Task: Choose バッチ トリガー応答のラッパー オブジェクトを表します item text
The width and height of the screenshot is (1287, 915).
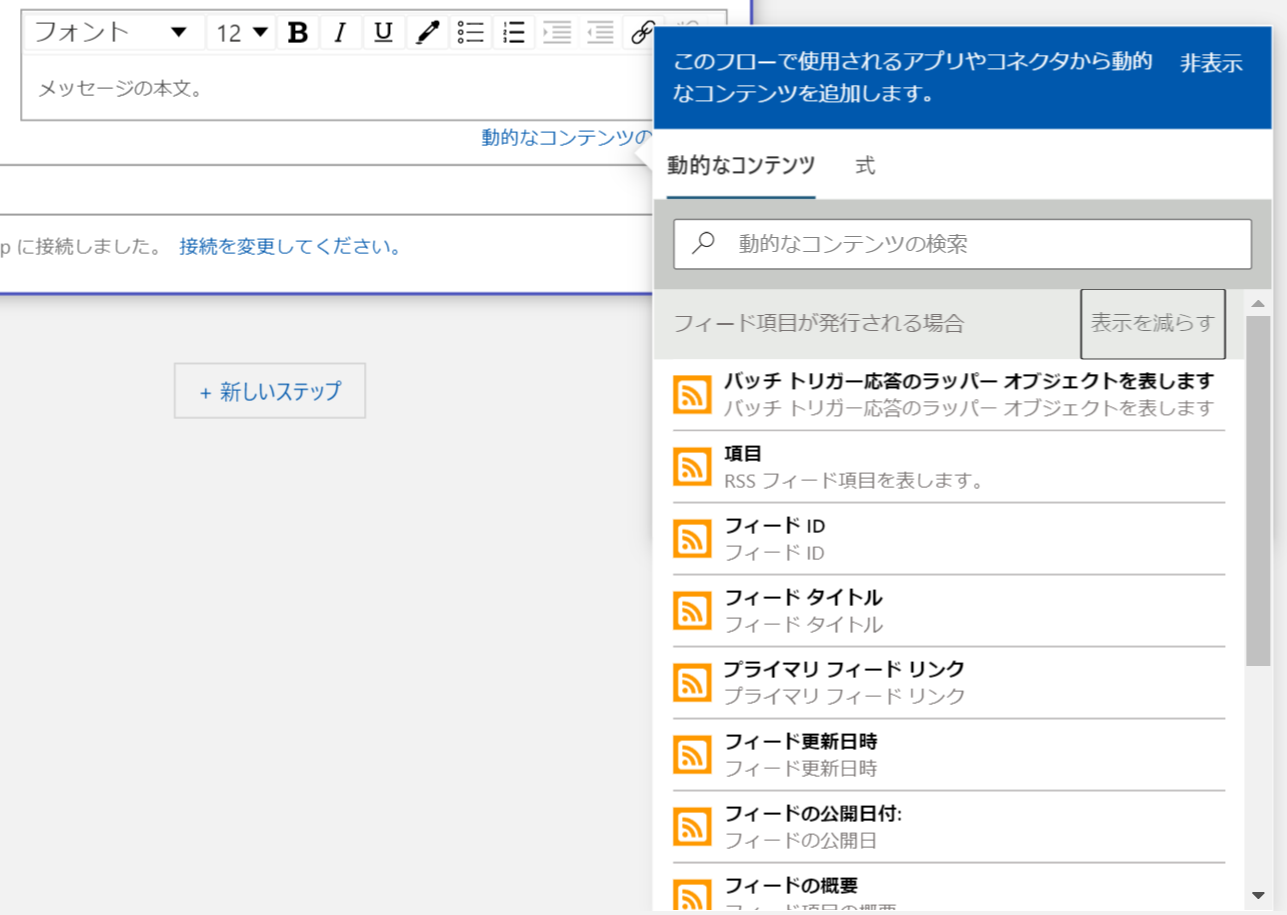Action: point(969,381)
